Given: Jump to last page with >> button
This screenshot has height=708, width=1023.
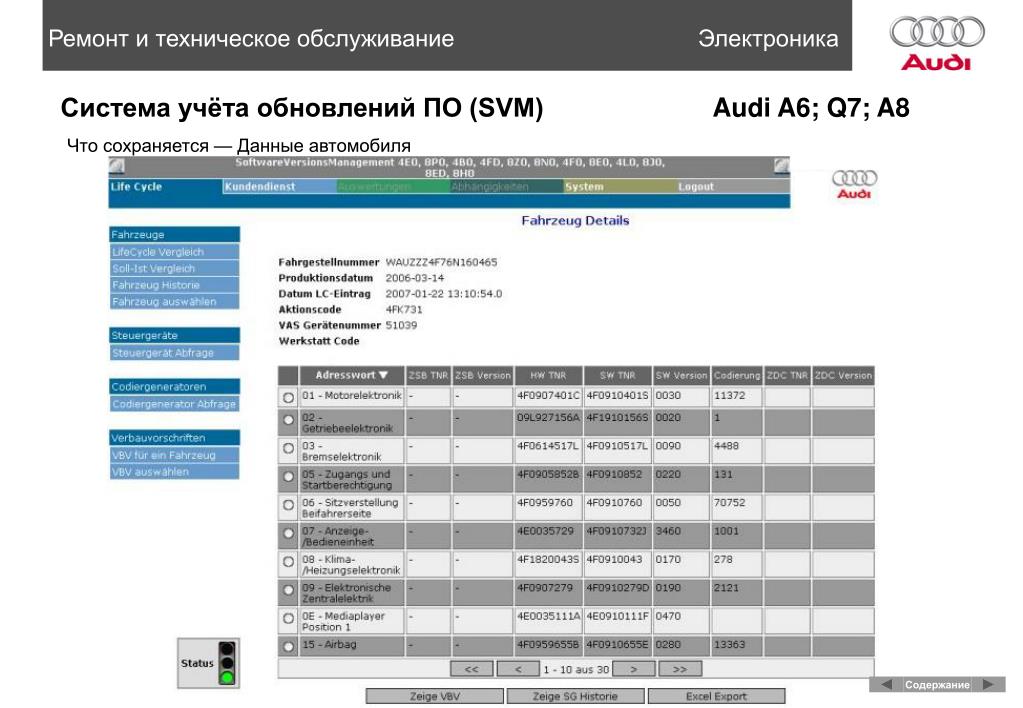Looking at the screenshot, I should (x=680, y=669).
